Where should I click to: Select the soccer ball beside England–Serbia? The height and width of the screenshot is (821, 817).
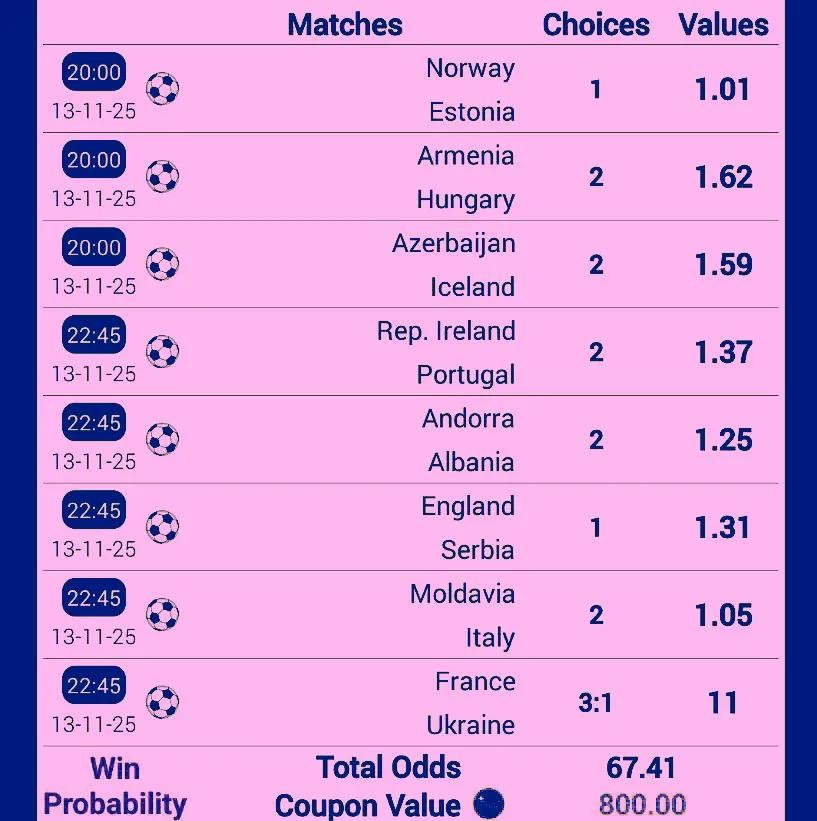click(162, 527)
